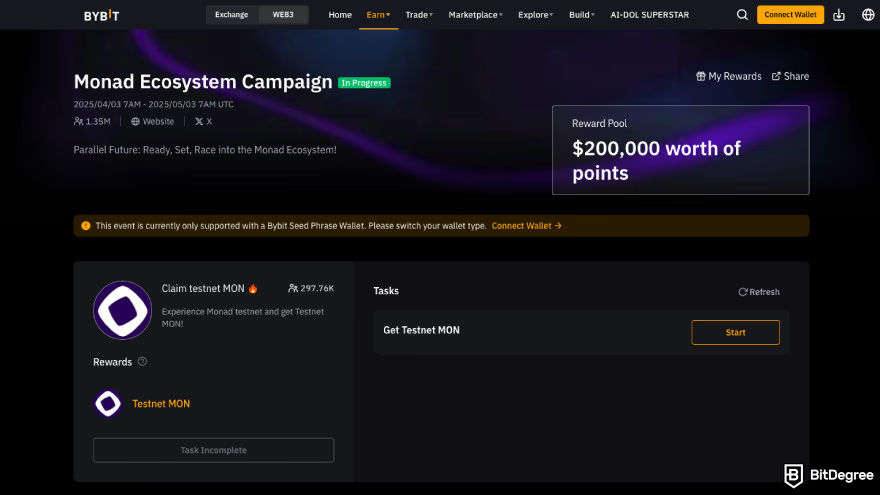This screenshot has width=880, height=495.
Task: Go to the Home menu item
Action: pos(340,15)
